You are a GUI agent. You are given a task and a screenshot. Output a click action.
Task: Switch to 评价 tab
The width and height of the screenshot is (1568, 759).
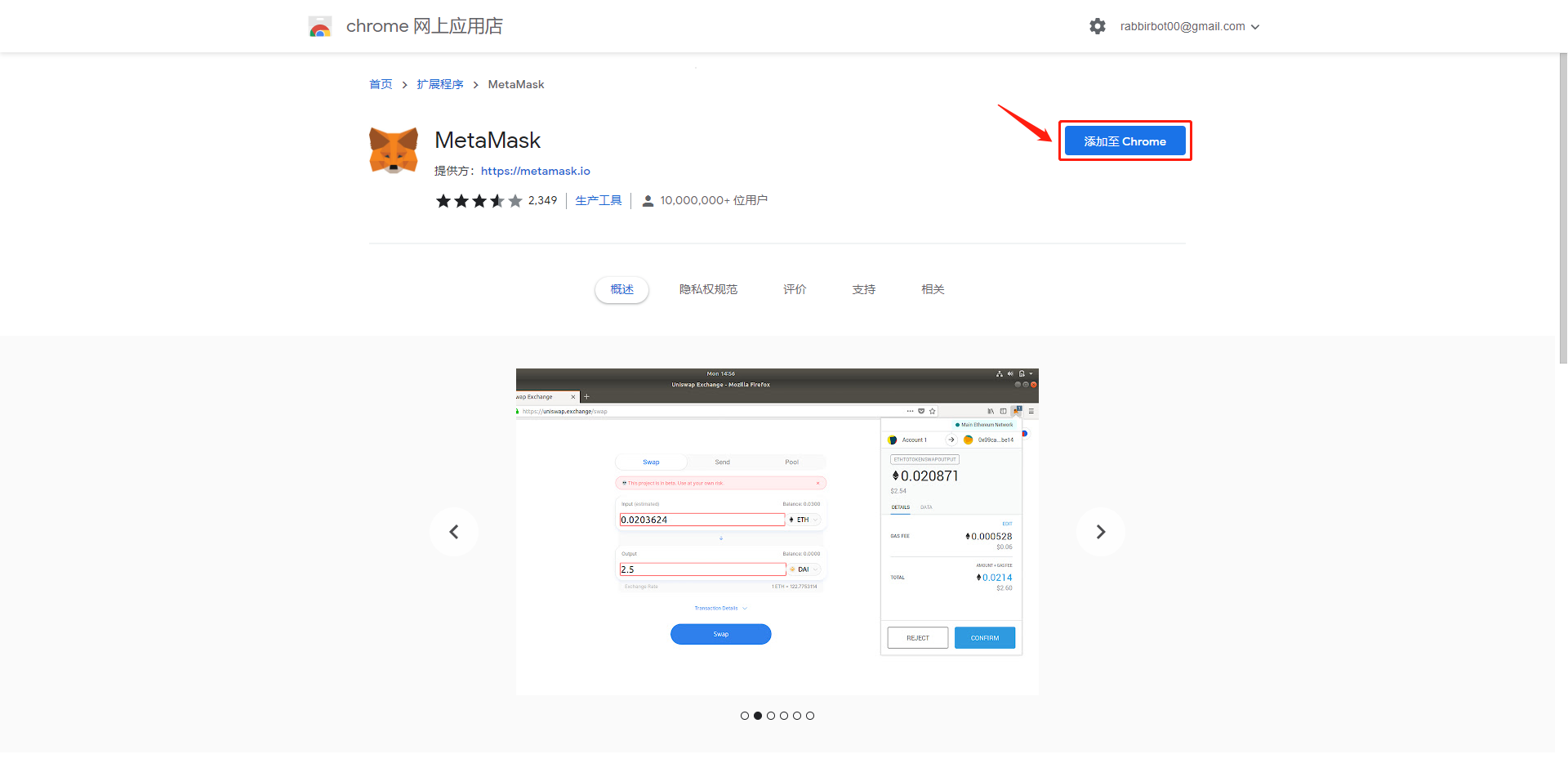[x=795, y=289]
